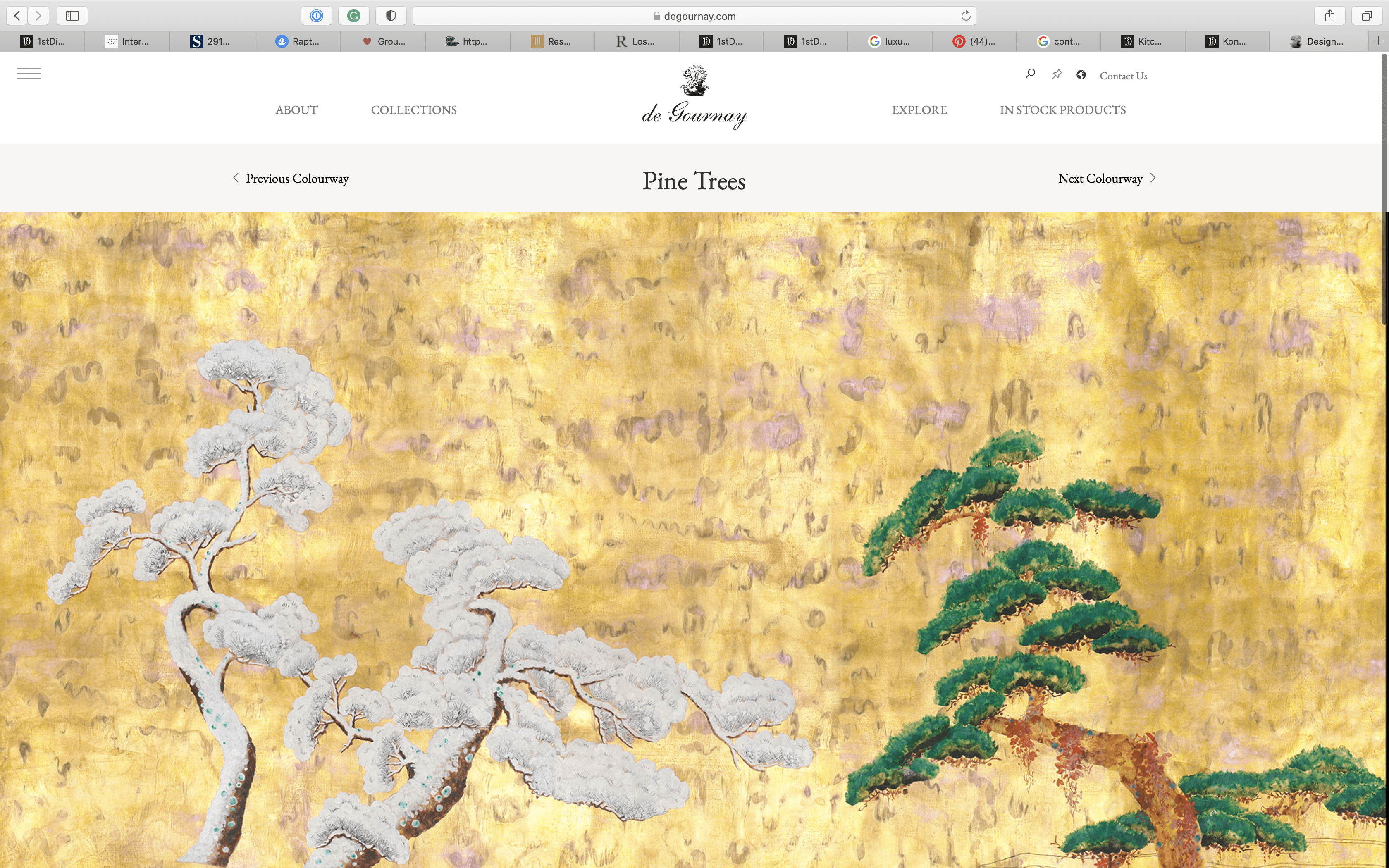Click the Contact Us link
Image resolution: width=1389 pixels, height=868 pixels.
click(x=1123, y=76)
